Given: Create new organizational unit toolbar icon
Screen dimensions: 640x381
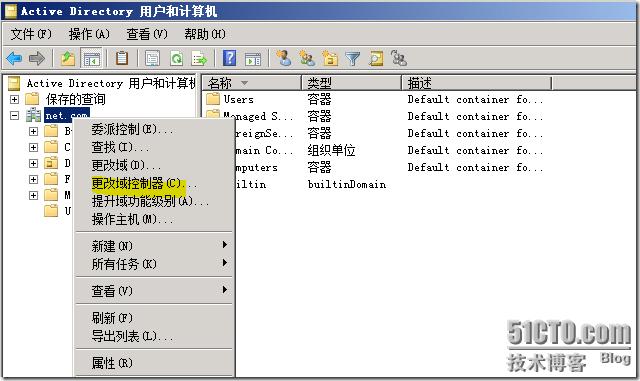Looking at the screenshot, I should [330, 58].
